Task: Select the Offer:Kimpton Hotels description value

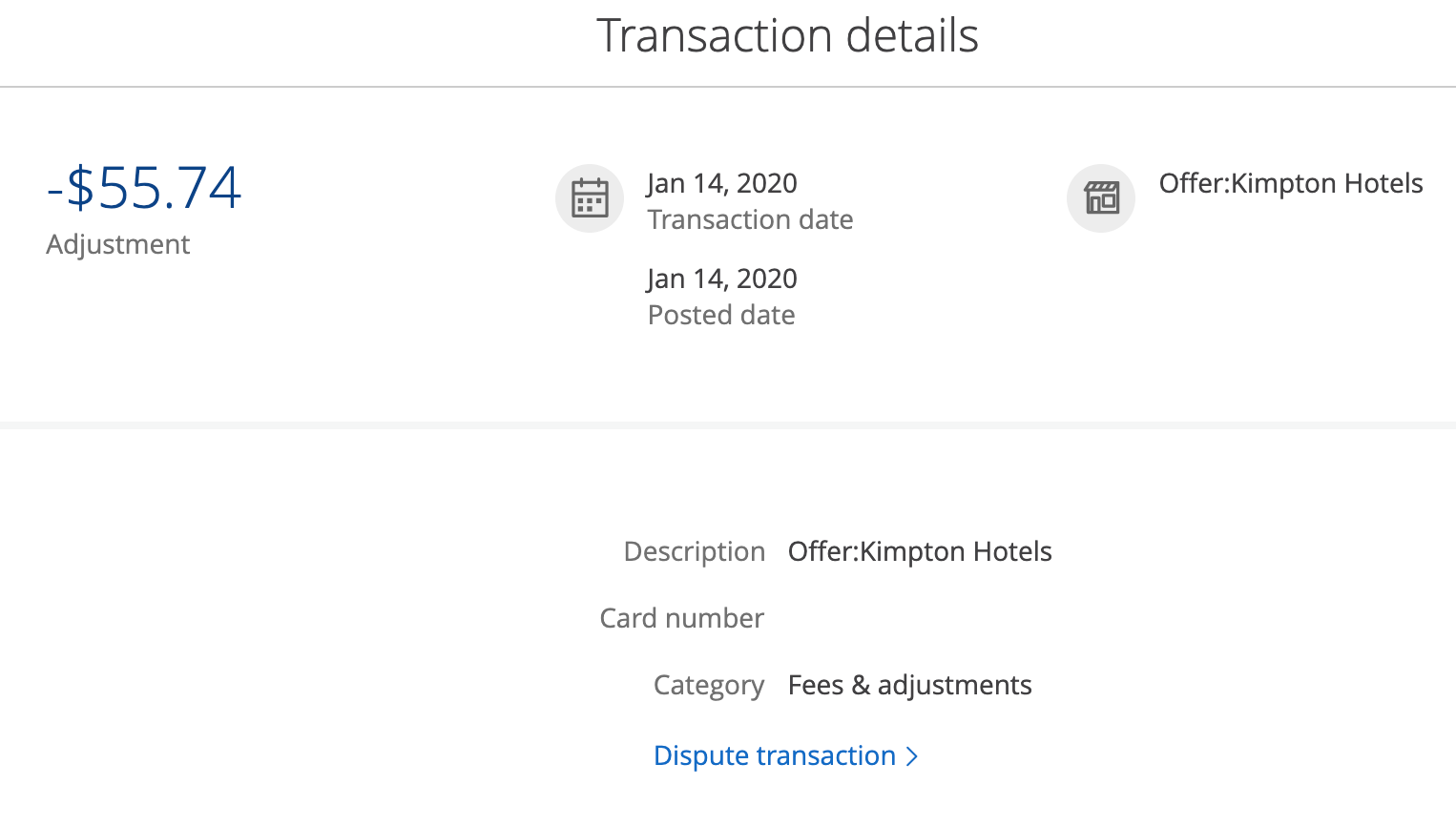Action: (x=920, y=551)
